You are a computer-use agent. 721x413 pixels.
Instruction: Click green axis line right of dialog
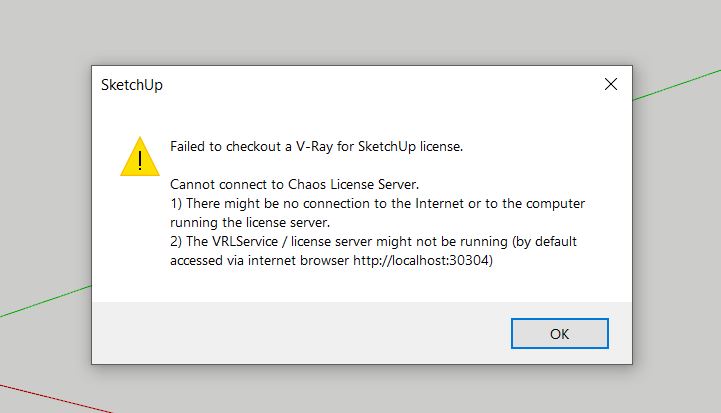coord(676,85)
